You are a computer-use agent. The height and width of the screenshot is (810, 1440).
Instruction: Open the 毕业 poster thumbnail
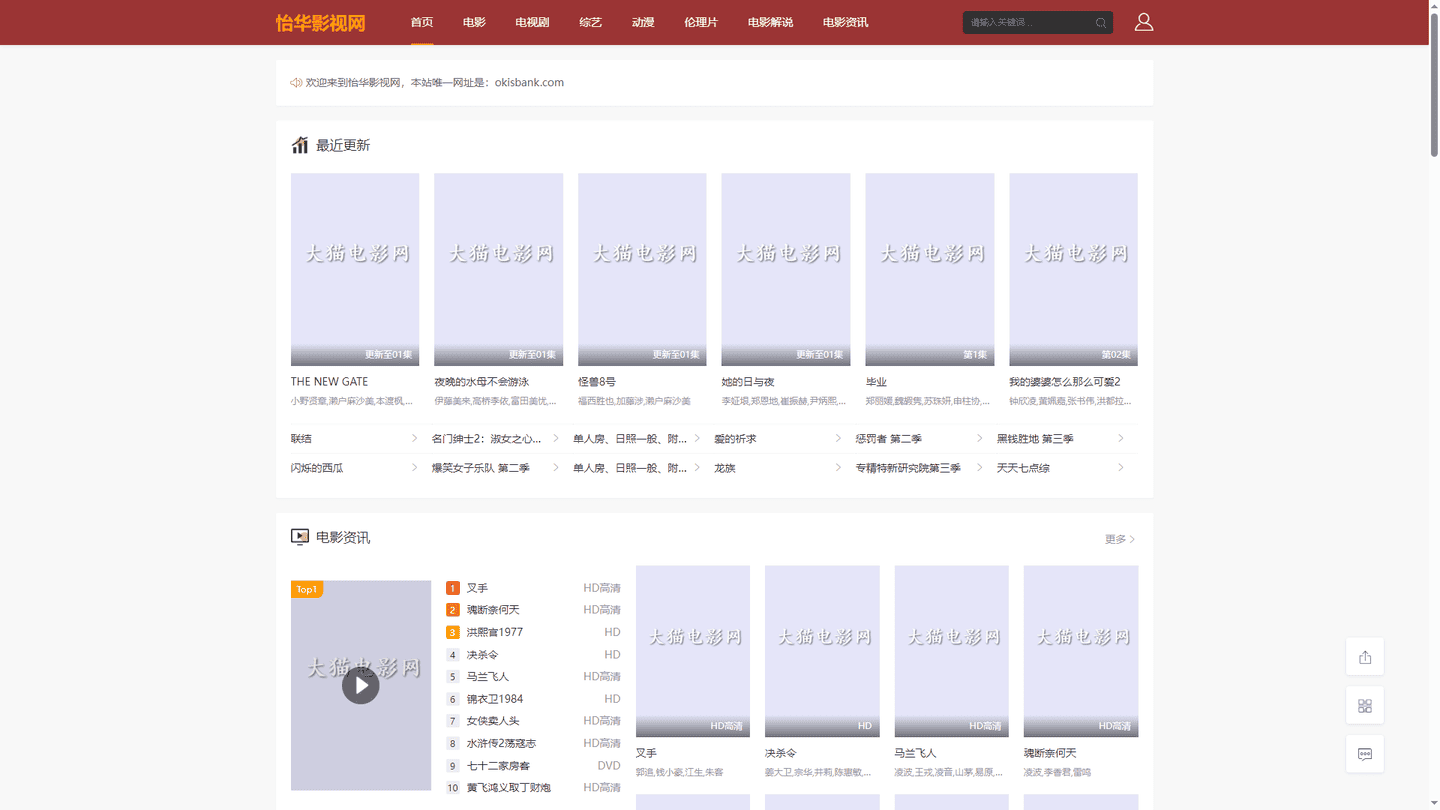point(930,269)
